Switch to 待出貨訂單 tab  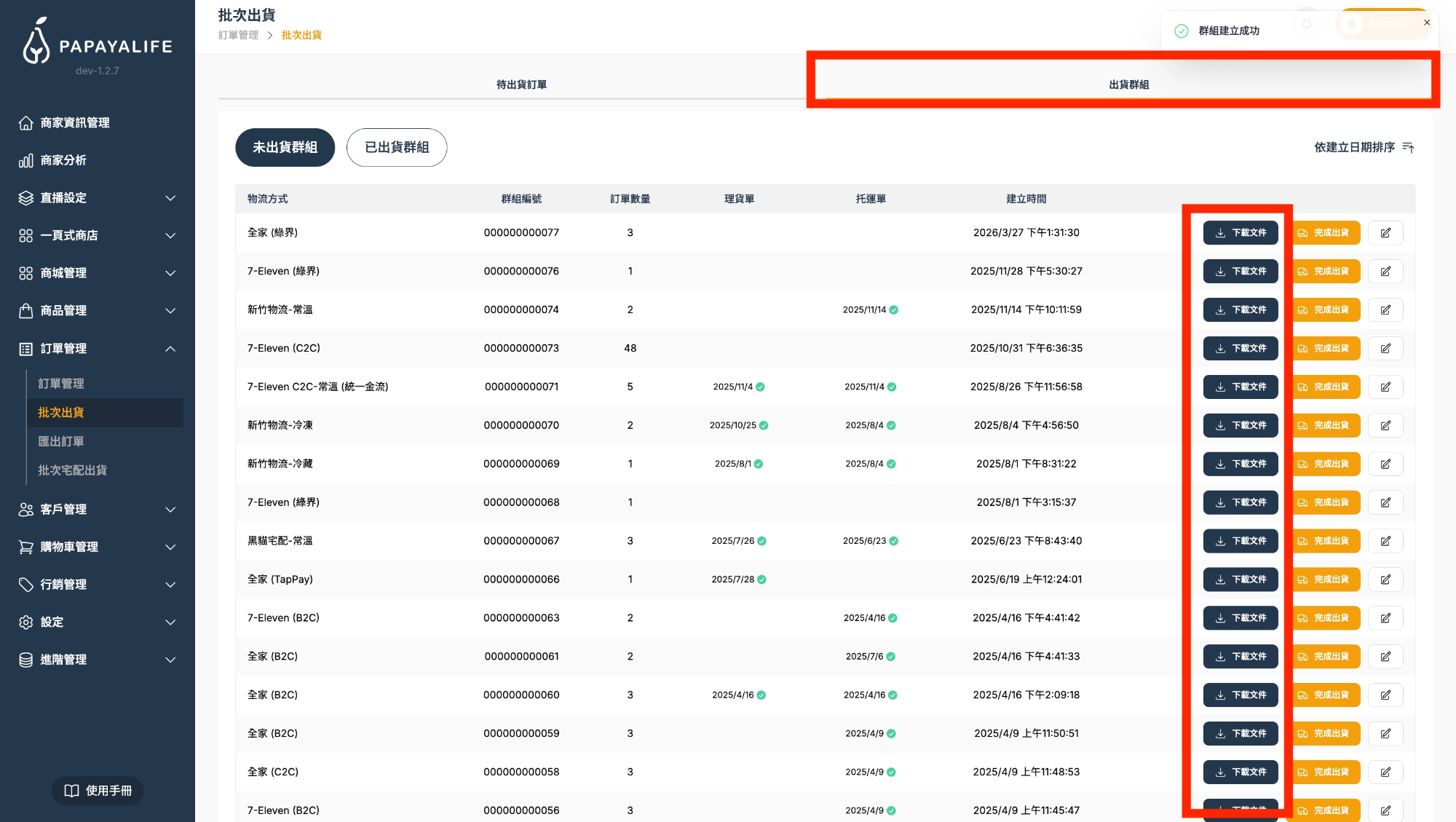tap(521, 84)
